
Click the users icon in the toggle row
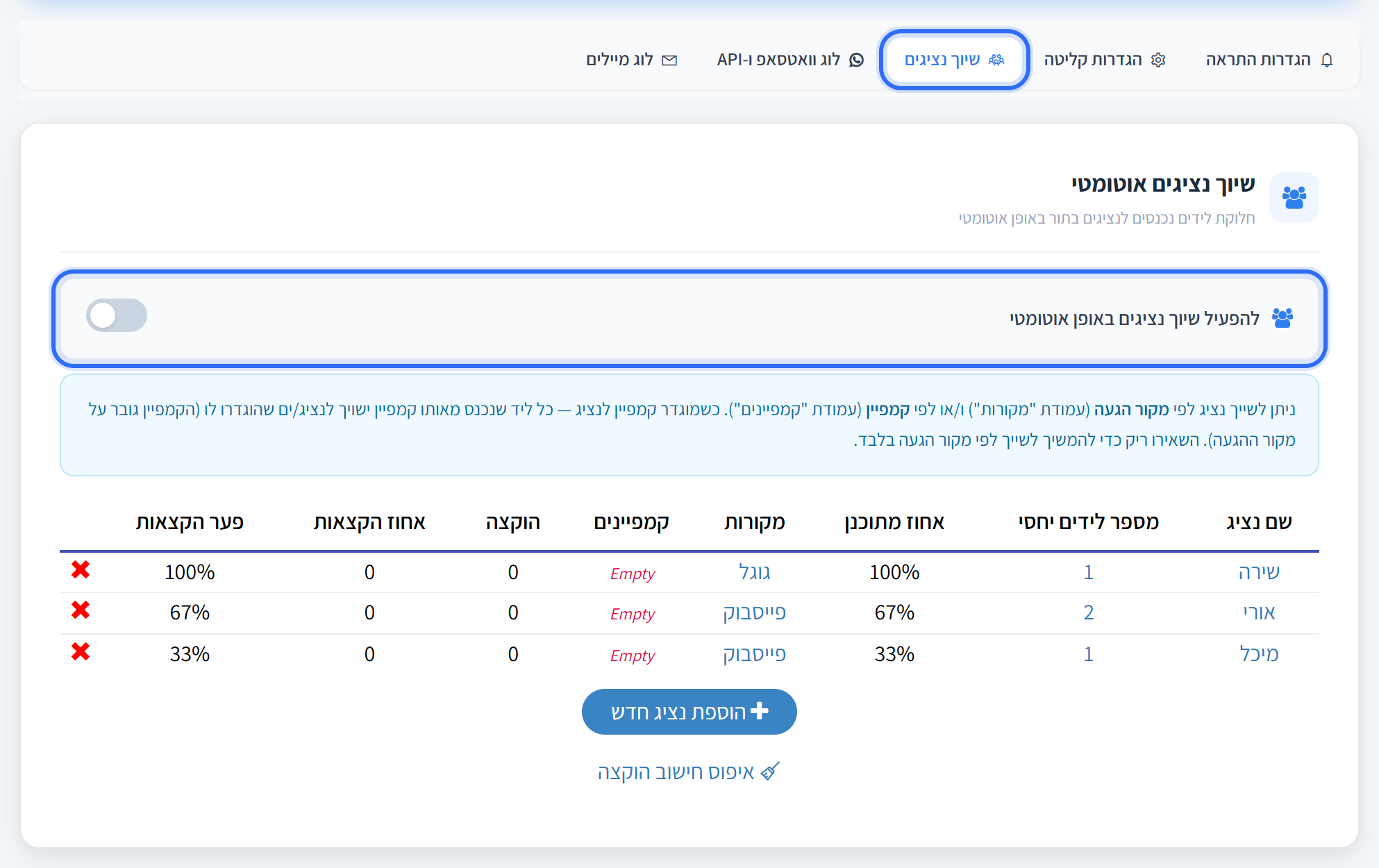pyautogui.click(x=1282, y=318)
